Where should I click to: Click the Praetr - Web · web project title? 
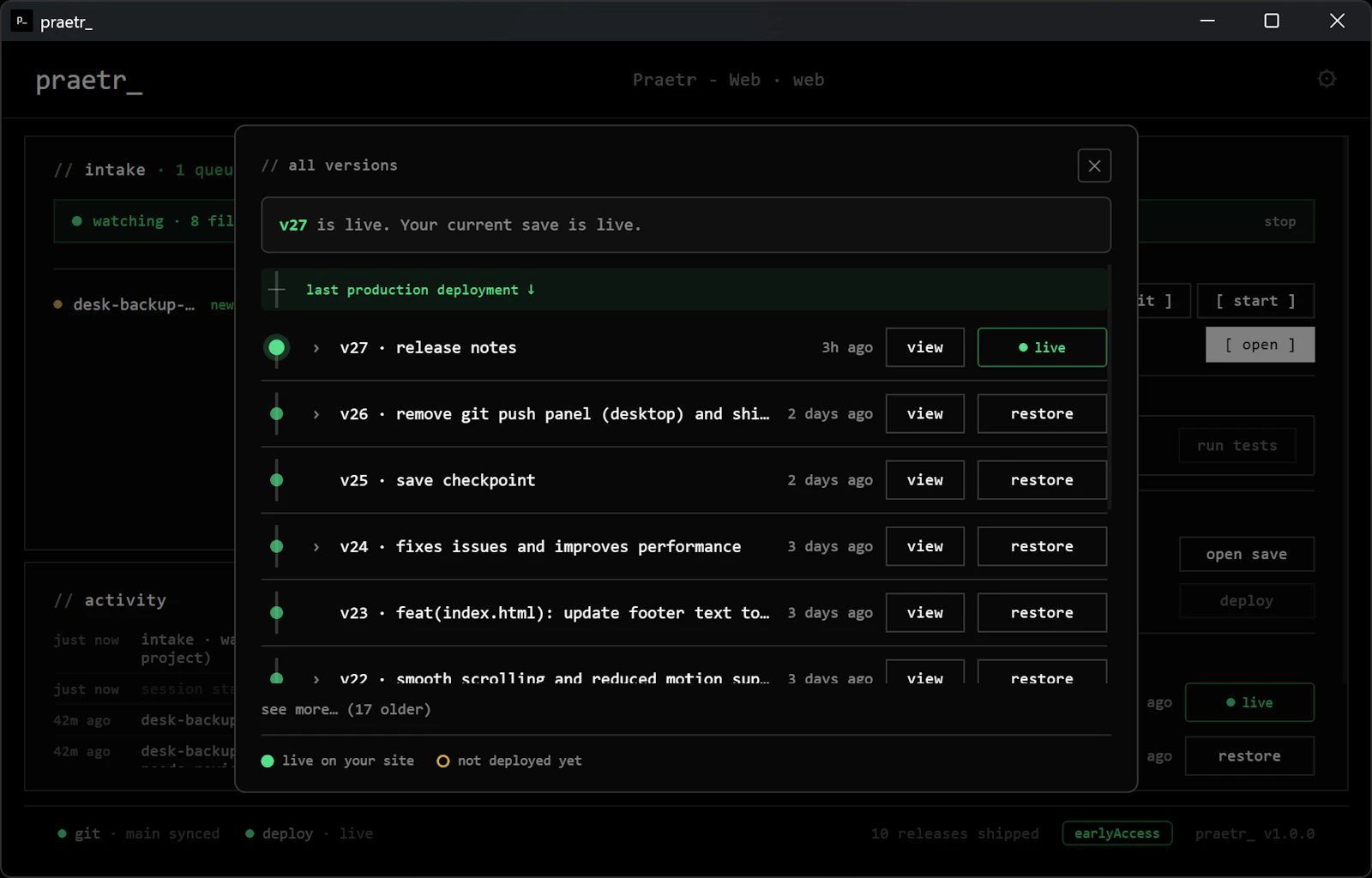[x=728, y=80]
